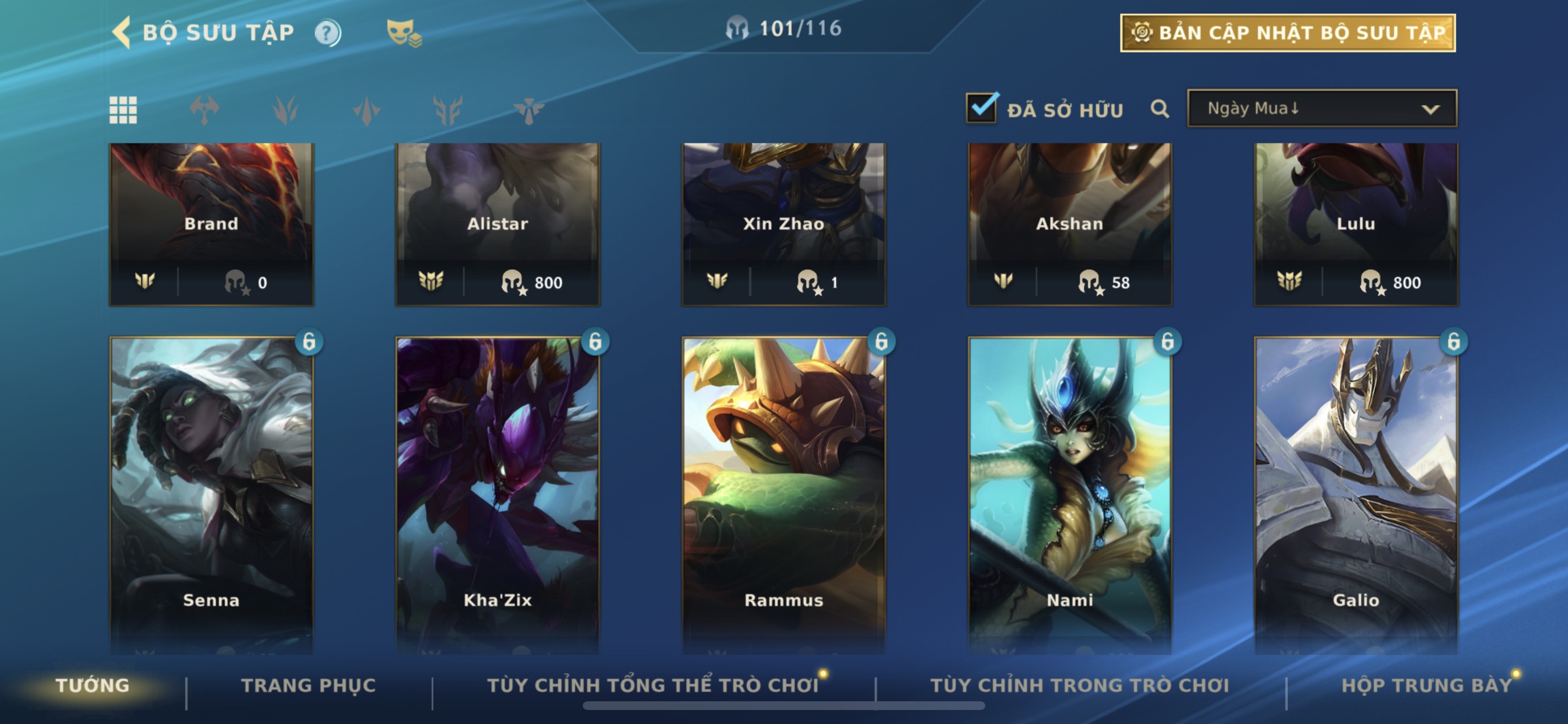Open the champion search magnifier
The image size is (1568, 724).
coord(1160,109)
